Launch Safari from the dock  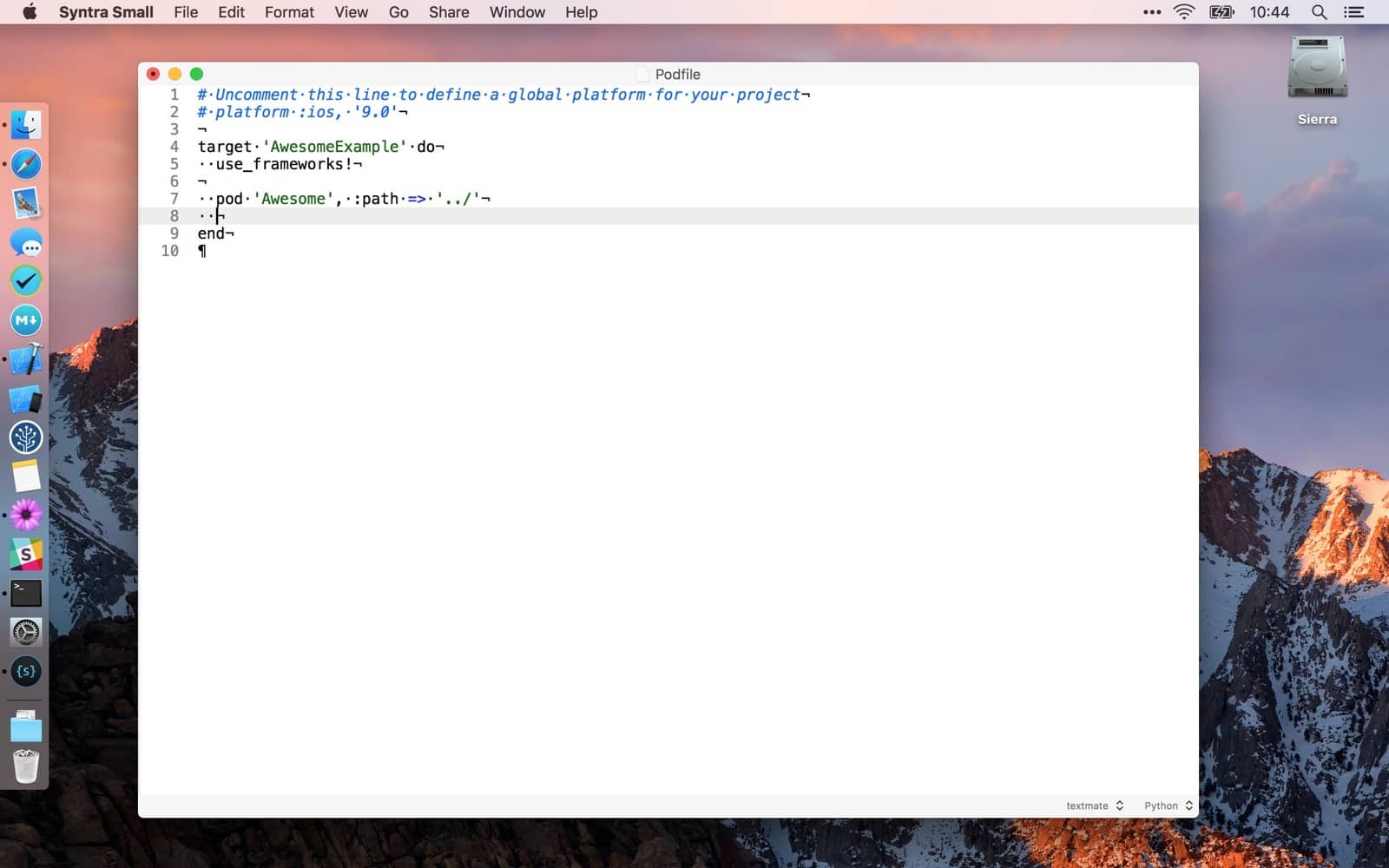(26, 164)
